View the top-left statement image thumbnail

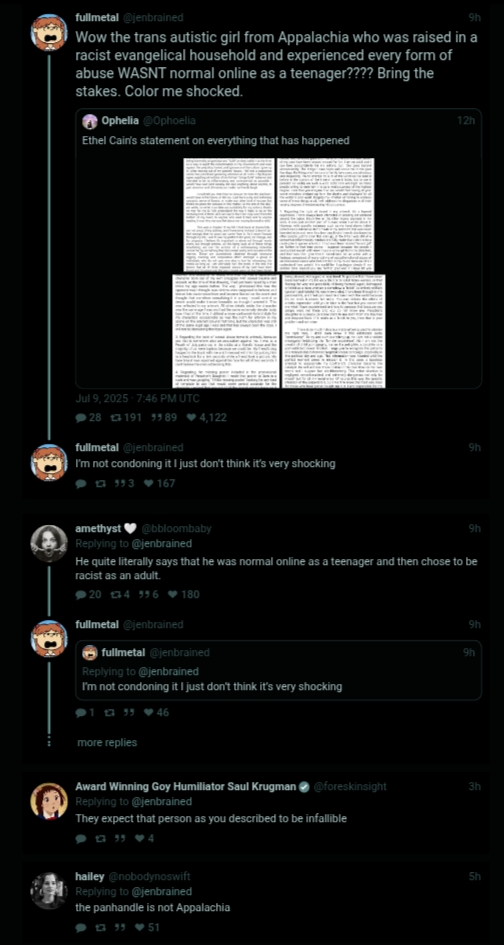pos(228,215)
